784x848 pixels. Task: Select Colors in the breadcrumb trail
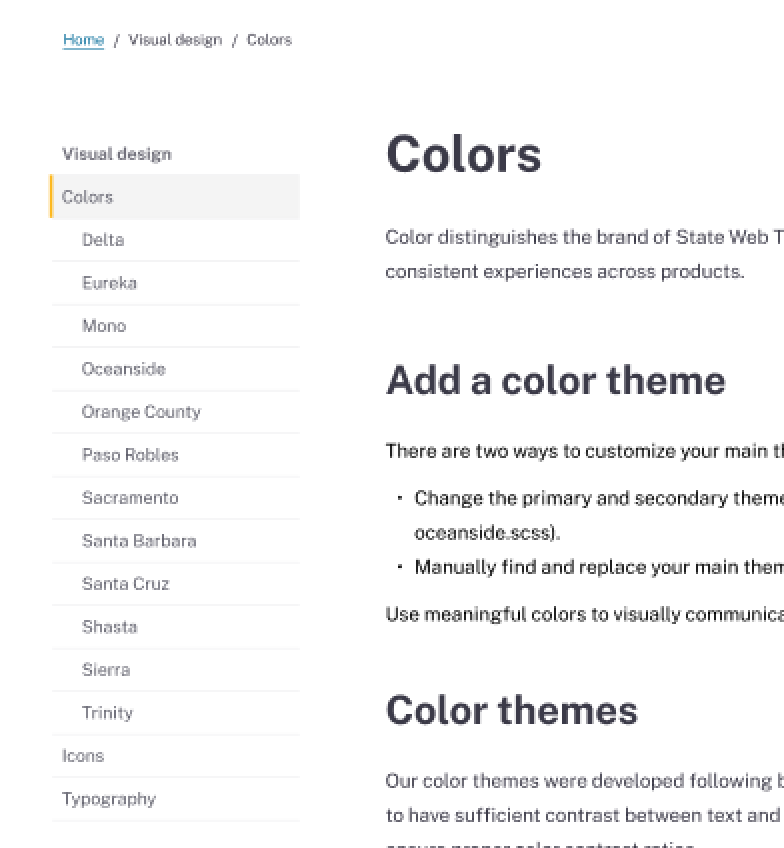coord(269,39)
